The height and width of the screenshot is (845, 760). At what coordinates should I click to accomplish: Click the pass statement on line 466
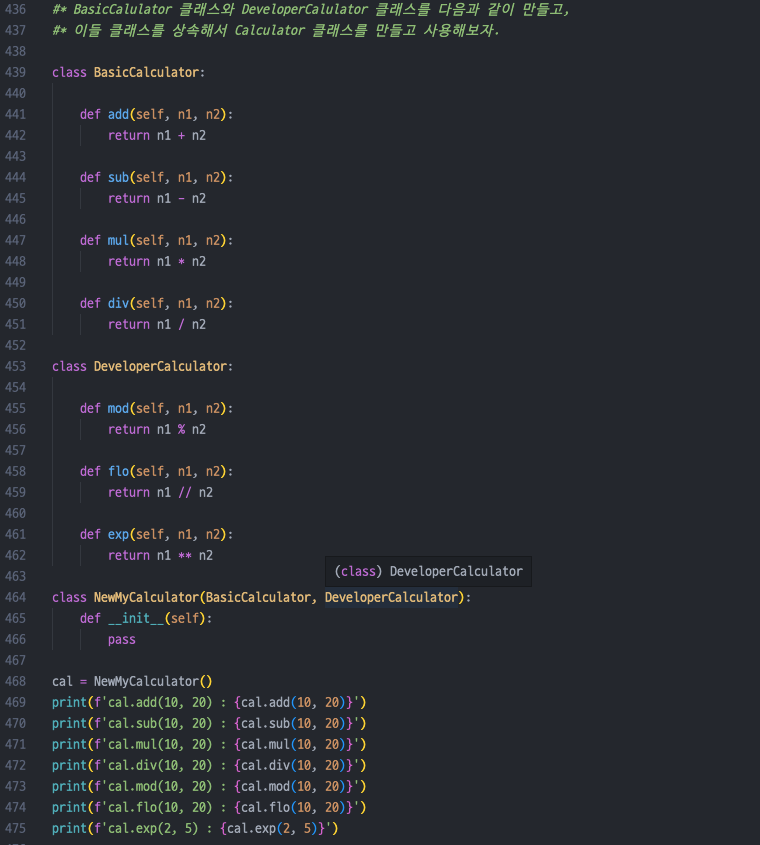(122, 640)
